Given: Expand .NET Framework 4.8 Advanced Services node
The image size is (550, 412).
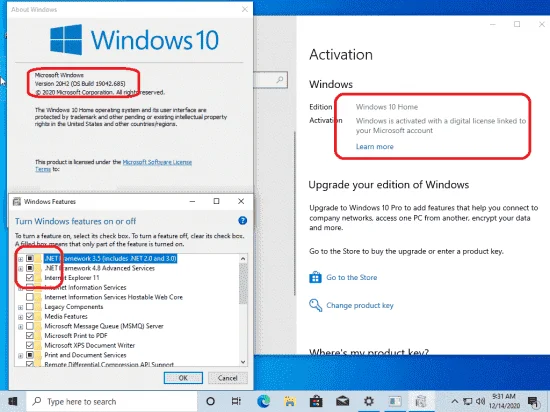Looking at the screenshot, I should pos(20,269).
